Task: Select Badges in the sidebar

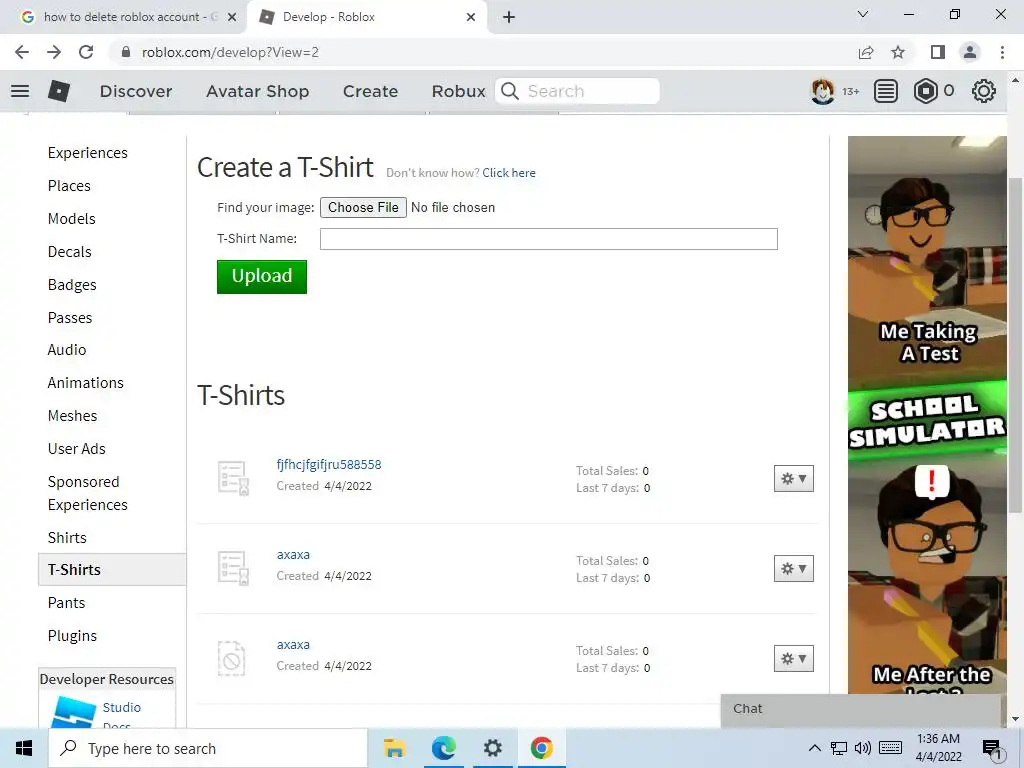Action: coord(72,285)
